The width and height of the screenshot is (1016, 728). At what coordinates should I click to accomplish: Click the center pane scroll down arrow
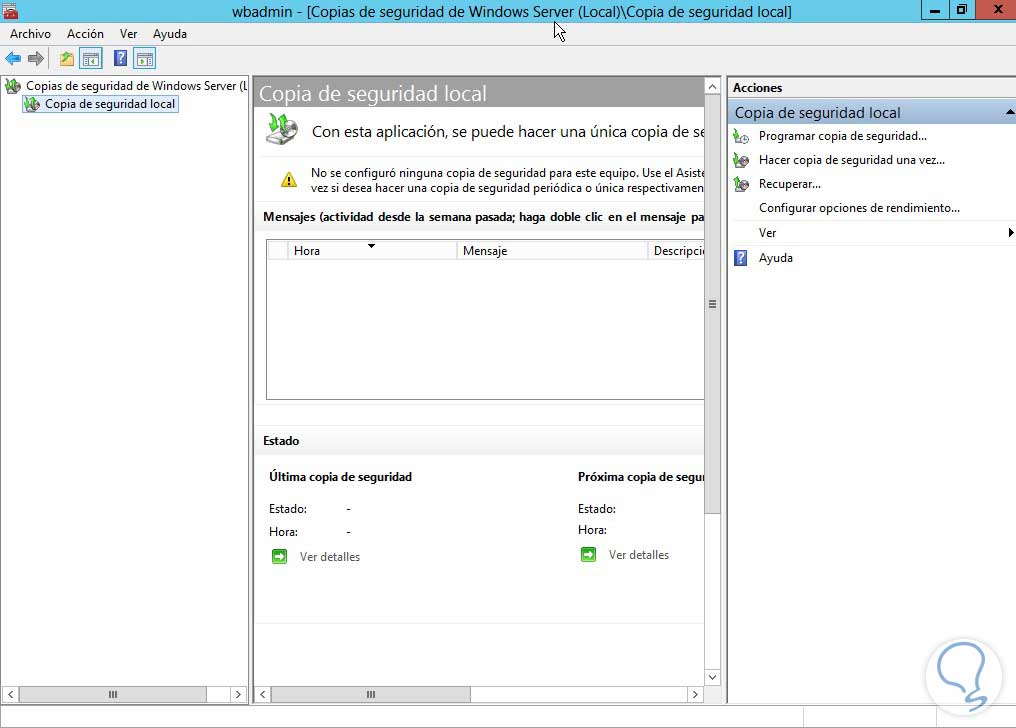click(712, 677)
